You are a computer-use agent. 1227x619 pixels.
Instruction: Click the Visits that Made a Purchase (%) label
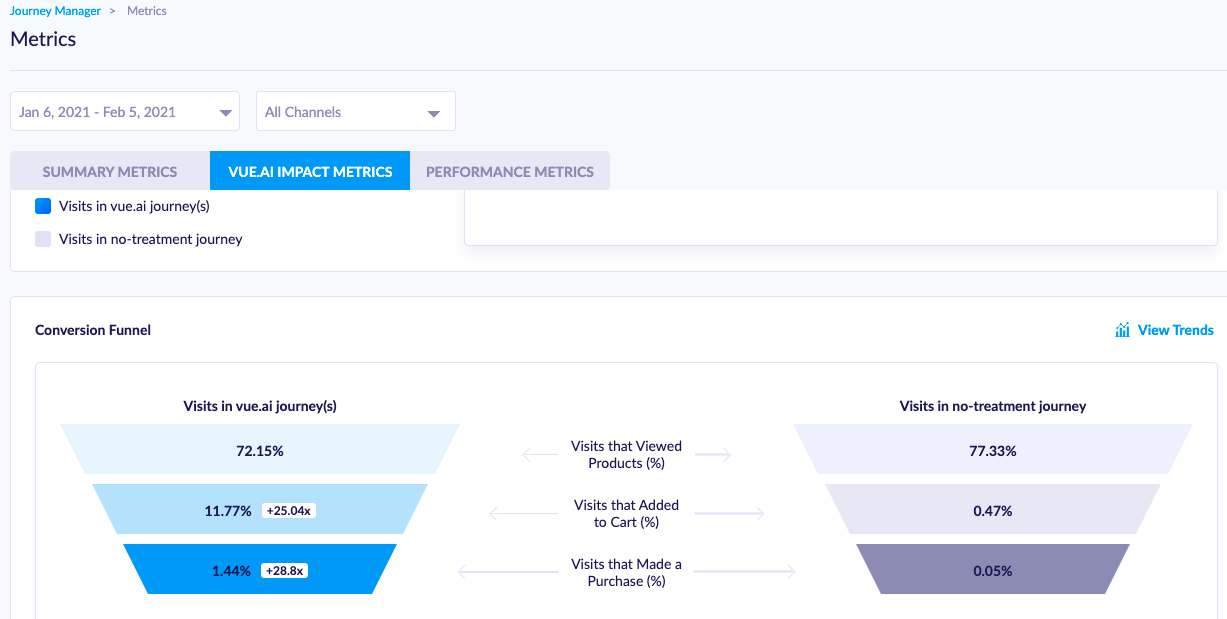(x=627, y=572)
